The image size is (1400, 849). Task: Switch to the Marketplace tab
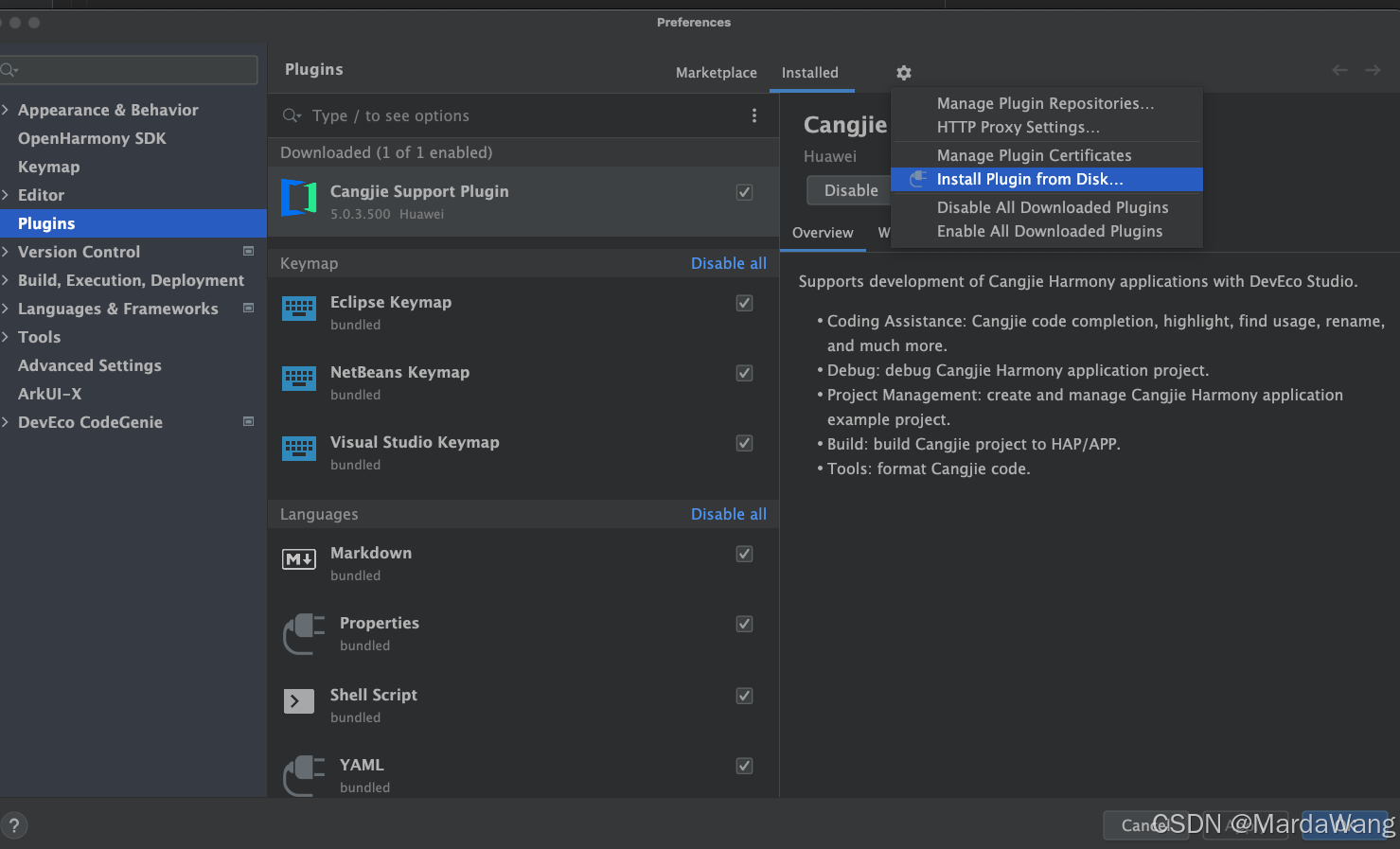(x=716, y=73)
